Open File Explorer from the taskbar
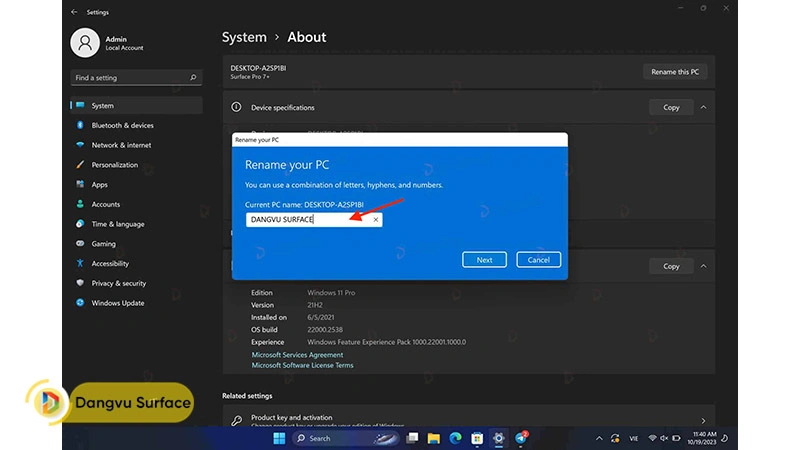The width and height of the screenshot is (800, 450). 434,438
